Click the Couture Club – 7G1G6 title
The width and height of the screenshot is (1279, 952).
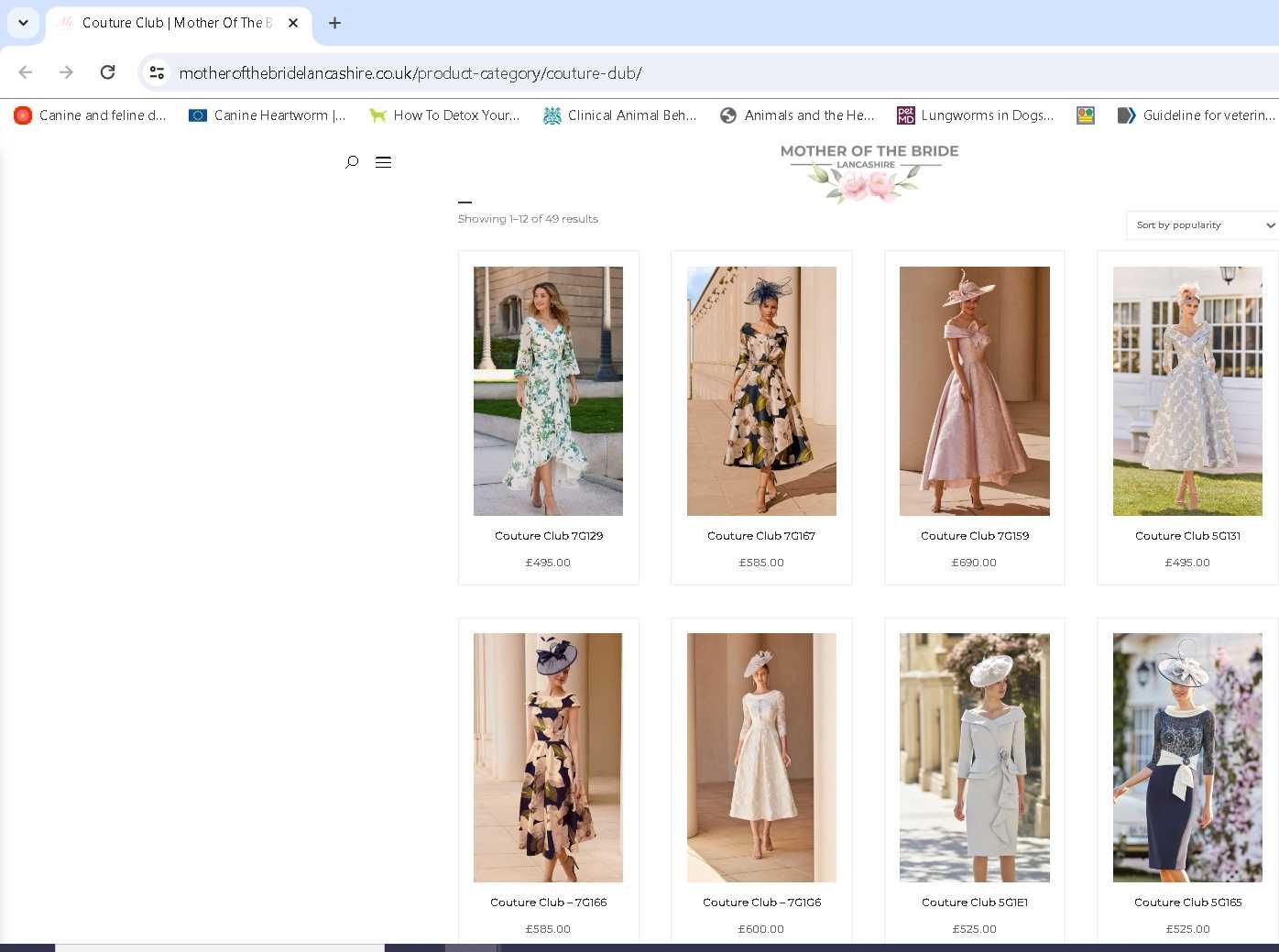click(761, 903)
